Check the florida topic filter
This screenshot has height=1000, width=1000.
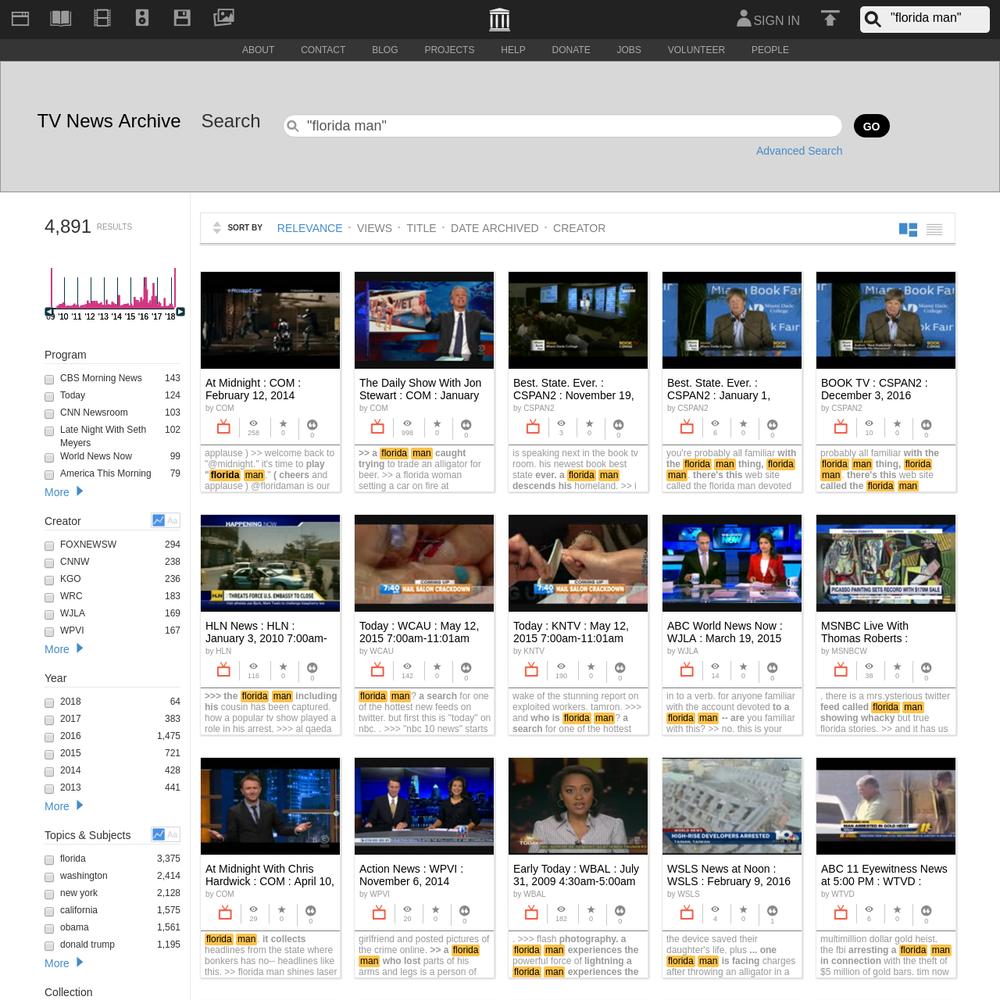[49, 860]
